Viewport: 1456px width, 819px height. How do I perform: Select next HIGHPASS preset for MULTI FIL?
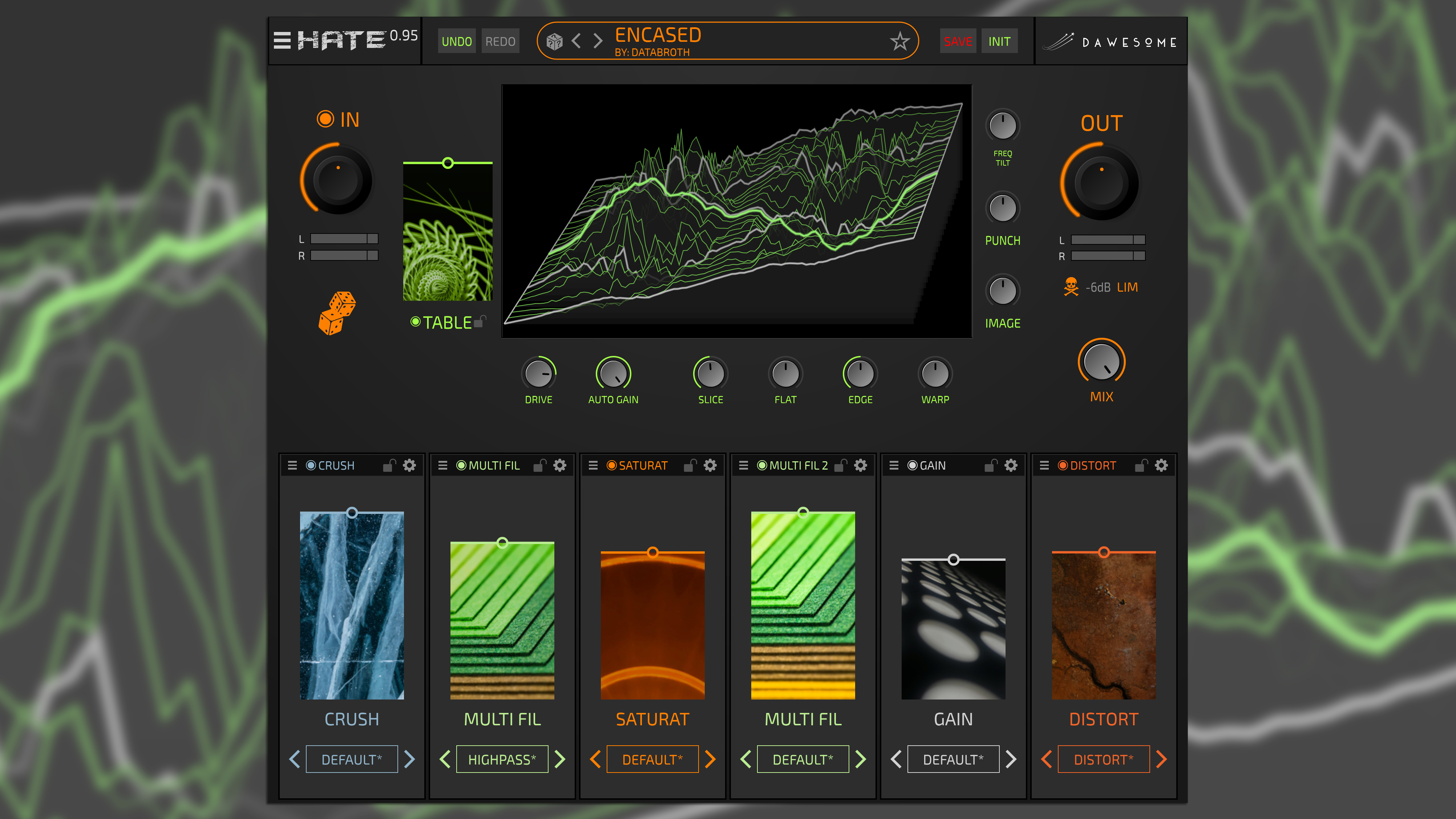pos(560,759)
